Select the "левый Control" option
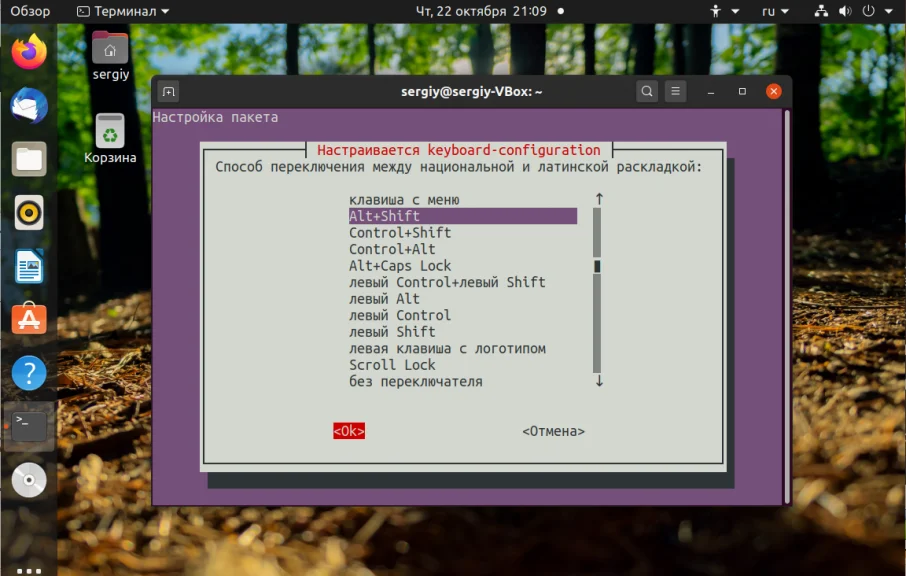This screenshot has width=906, height=576. coord(400,315)
